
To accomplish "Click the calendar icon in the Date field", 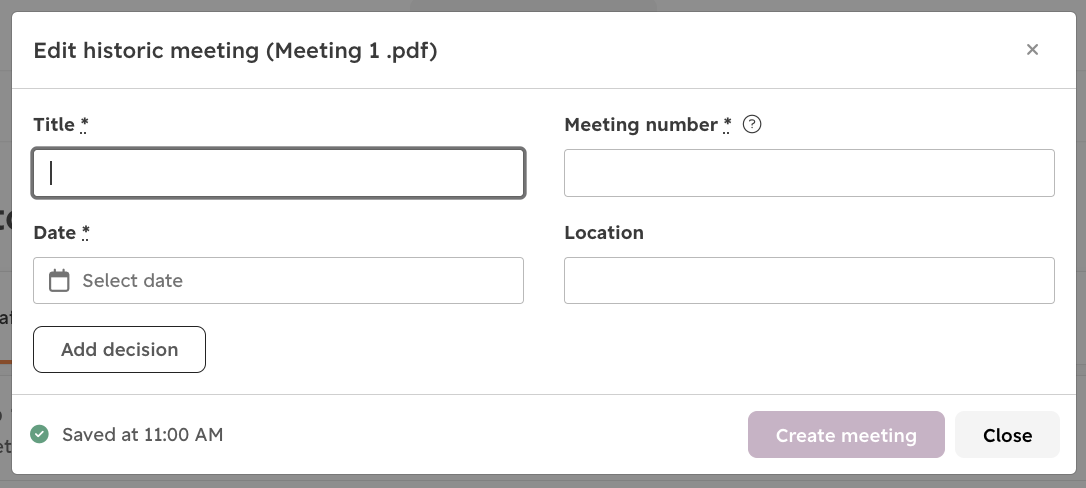I will (59, 280).
